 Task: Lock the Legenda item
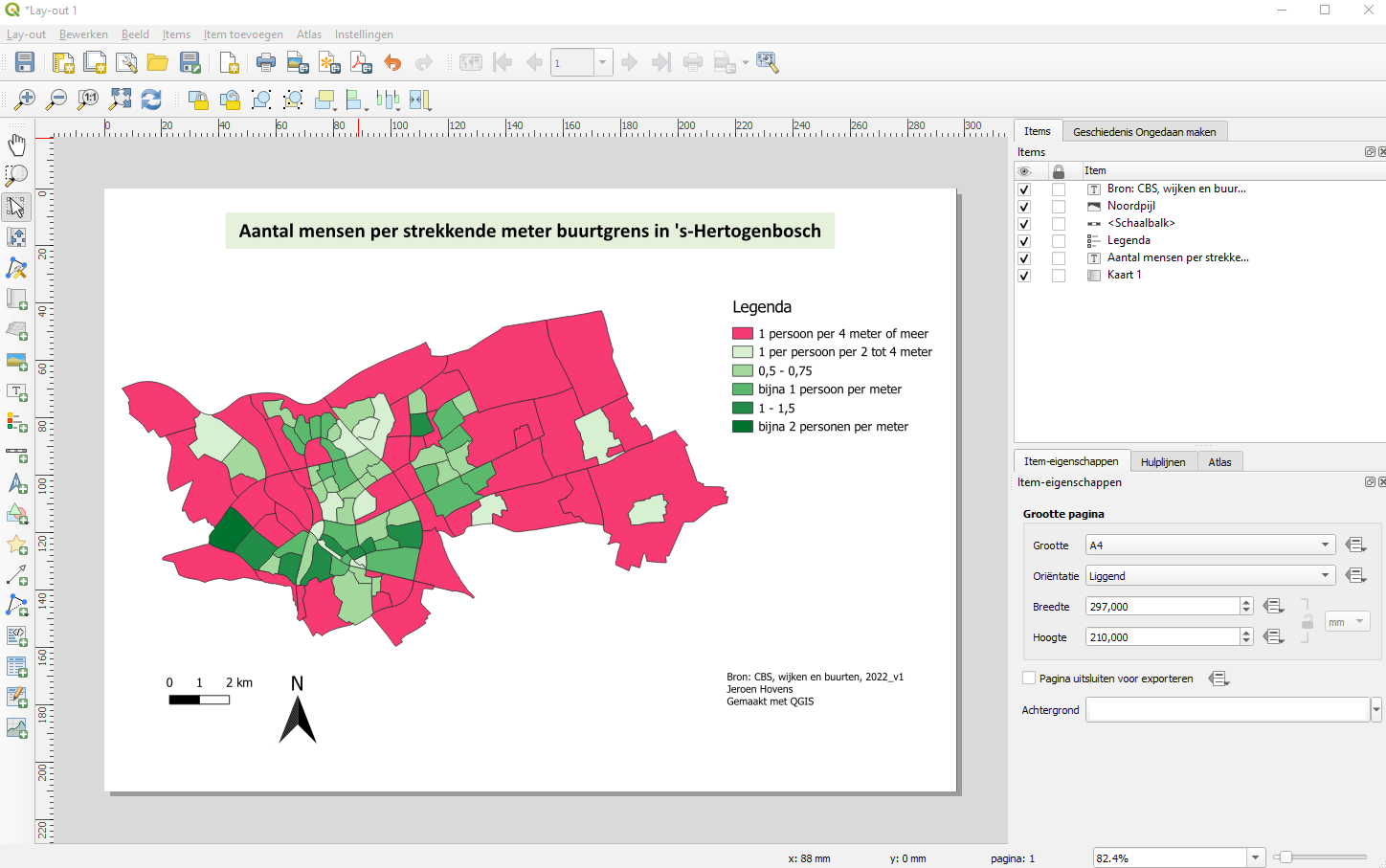pyautogui.click(x=1059, y=240)
